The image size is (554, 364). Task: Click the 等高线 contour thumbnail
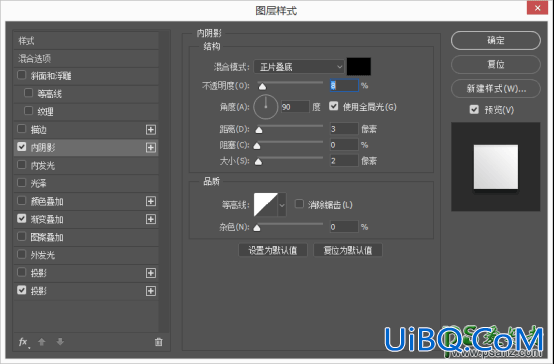(266, 205)
